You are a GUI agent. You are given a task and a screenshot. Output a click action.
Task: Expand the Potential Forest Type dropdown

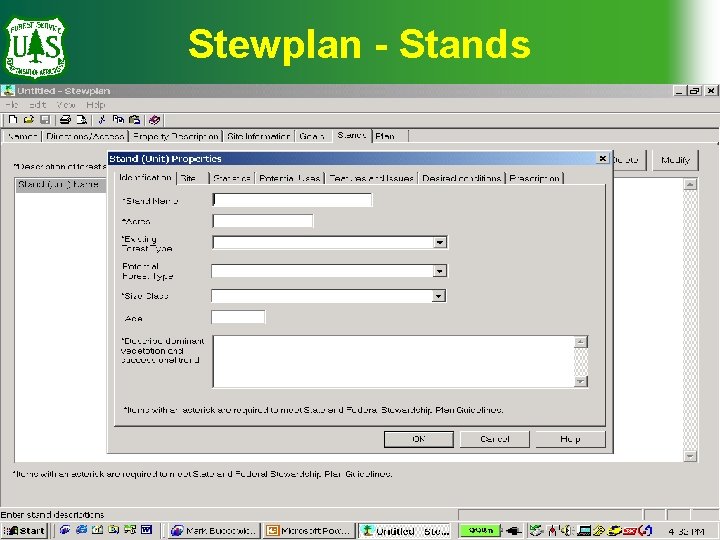439,271
